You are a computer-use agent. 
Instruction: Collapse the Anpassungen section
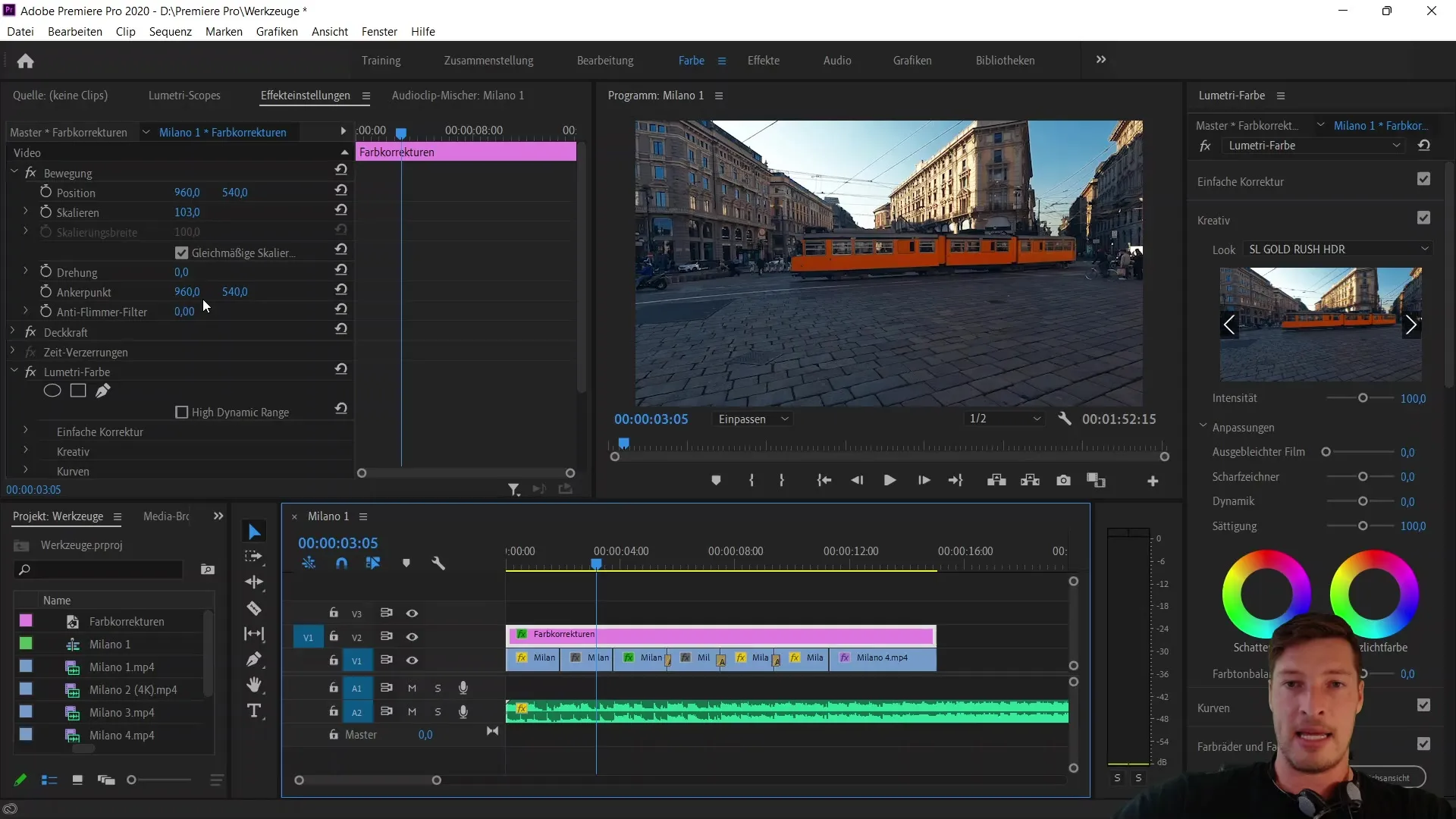pos(1203,426)
